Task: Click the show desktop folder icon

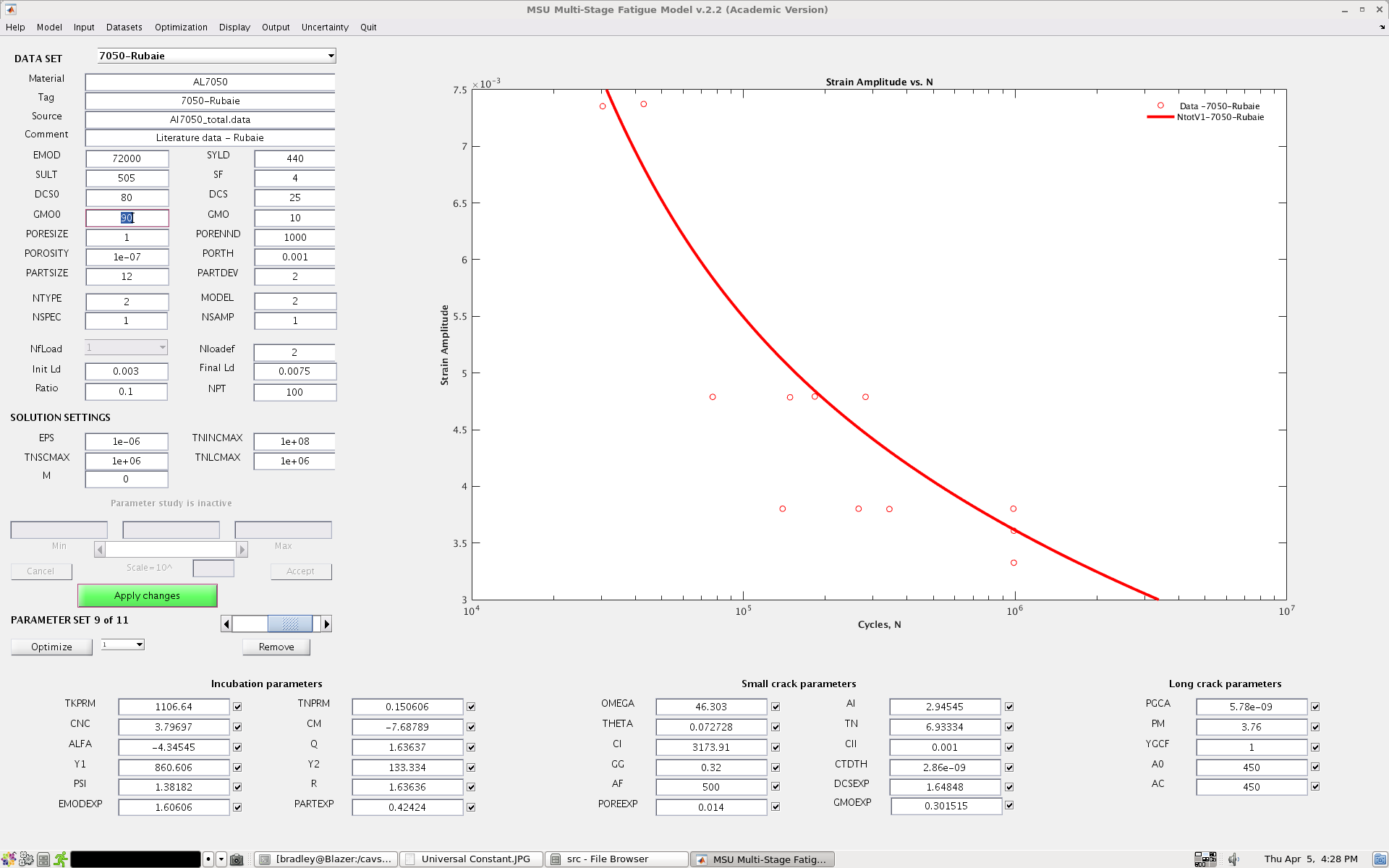Action: tap(1380, 859)
